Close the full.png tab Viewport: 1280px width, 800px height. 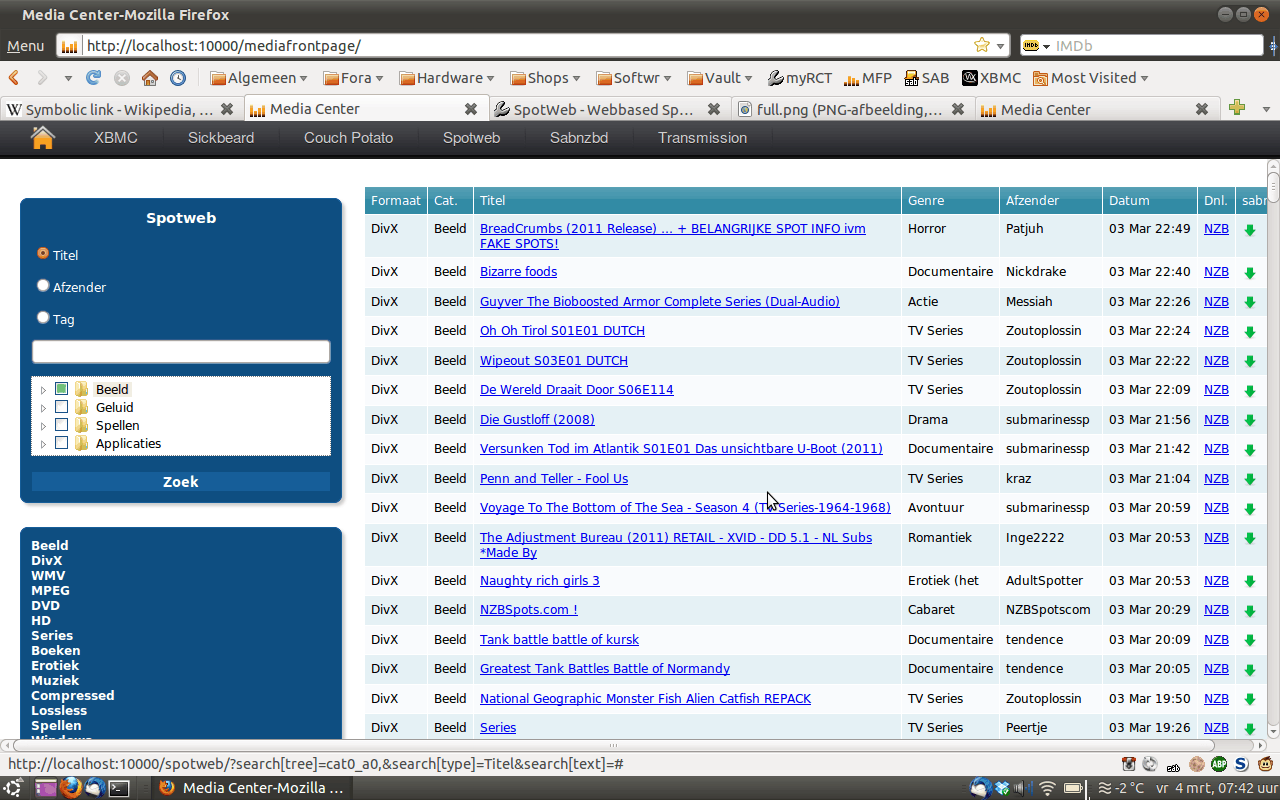(958, 109)
